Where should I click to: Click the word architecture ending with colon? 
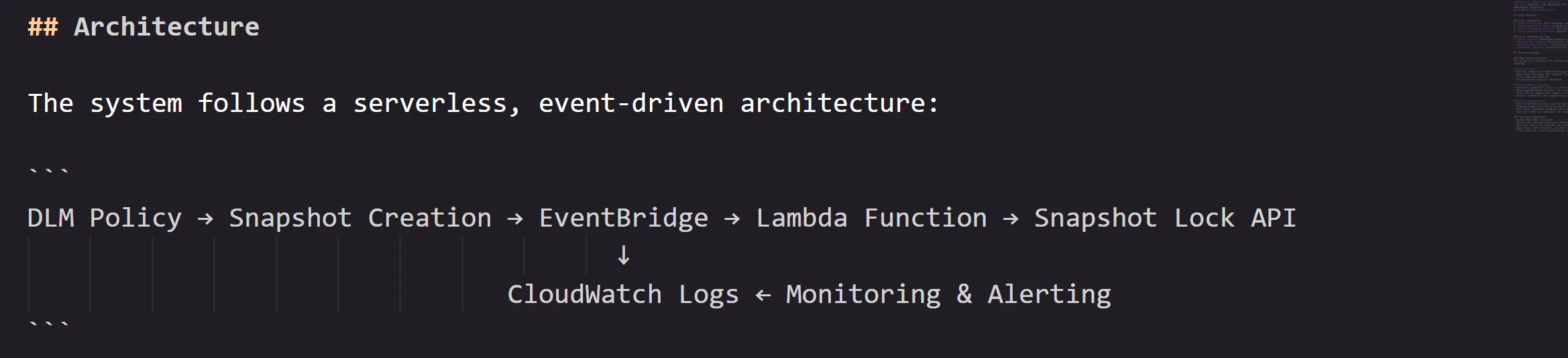click(839, 103)
